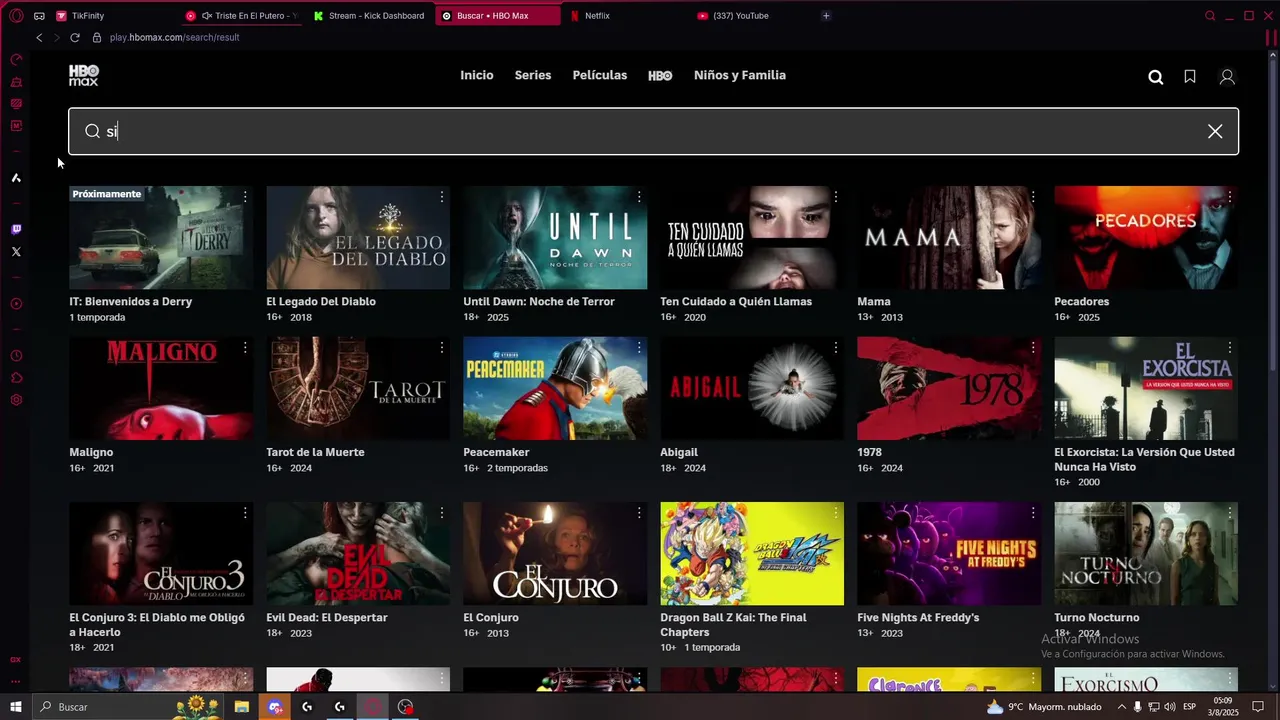Open three-dot menu on Peacemaker card
Screen dimensions: 1280x720
pos(639,348)
